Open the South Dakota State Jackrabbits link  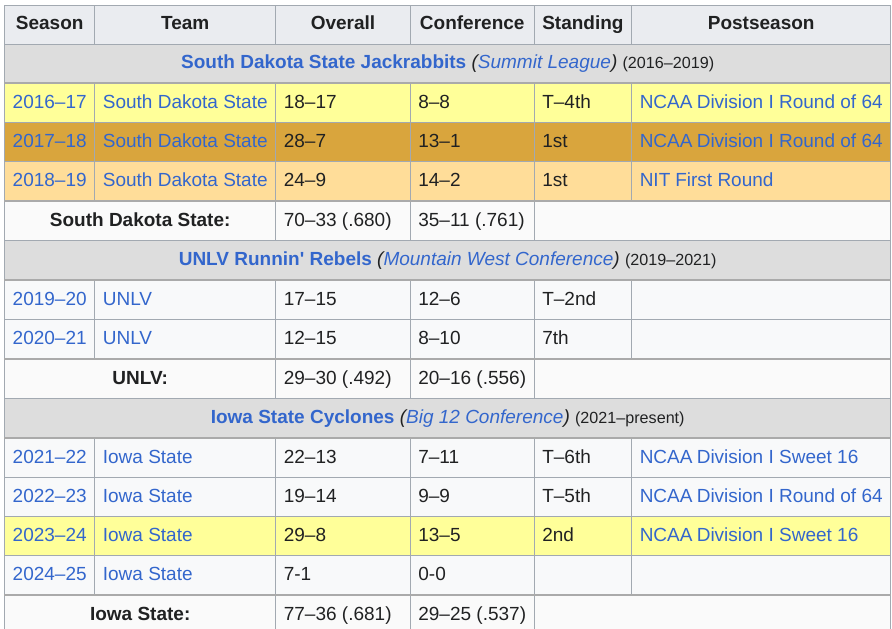point(323,61)
